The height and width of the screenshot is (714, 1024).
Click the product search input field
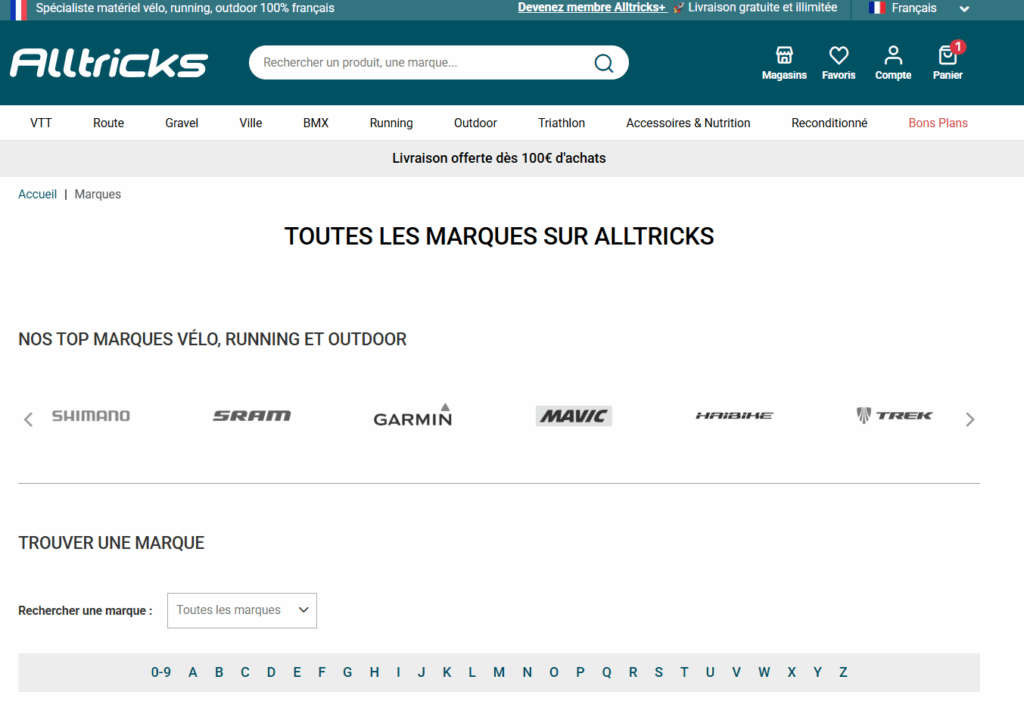click(x=420, y=63)
